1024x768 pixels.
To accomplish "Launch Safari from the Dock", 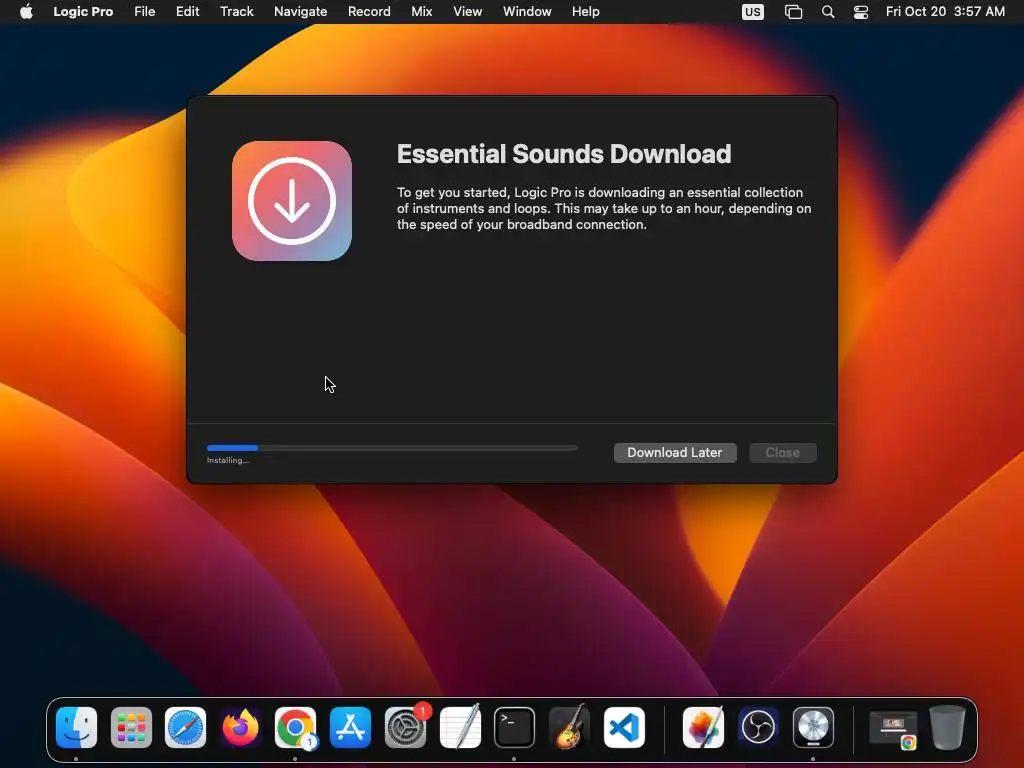I will (x=185, y=727).
